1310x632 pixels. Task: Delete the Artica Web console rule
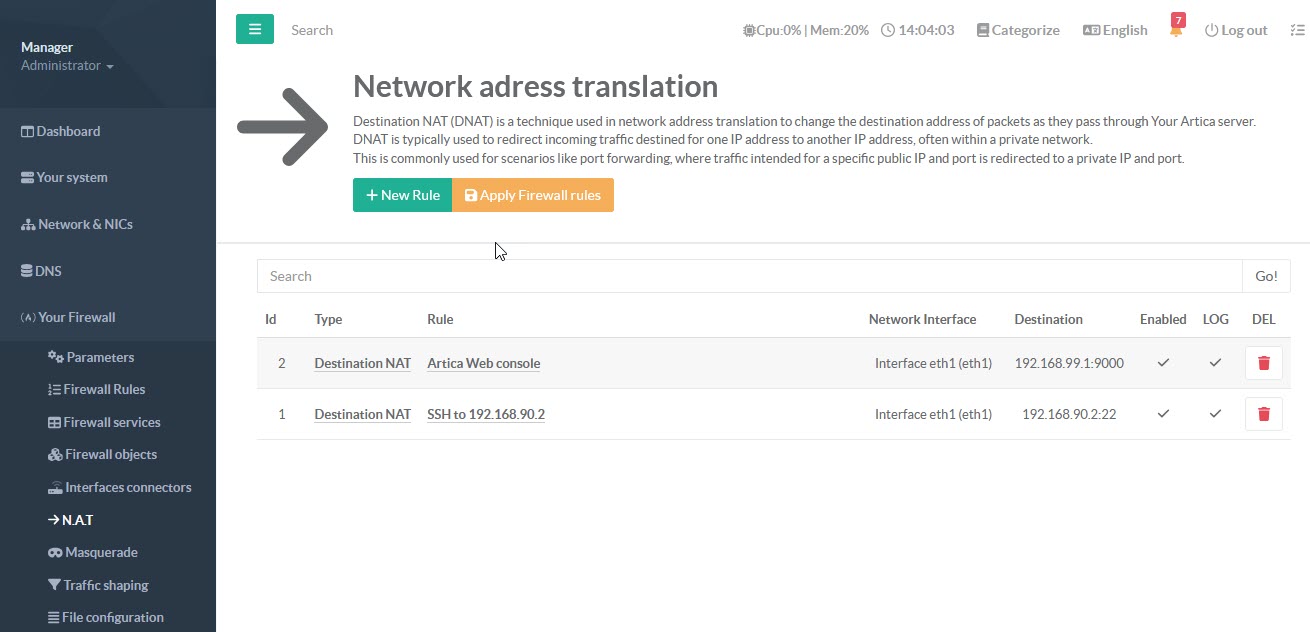pyautogui.click(x=1263, y=363)
